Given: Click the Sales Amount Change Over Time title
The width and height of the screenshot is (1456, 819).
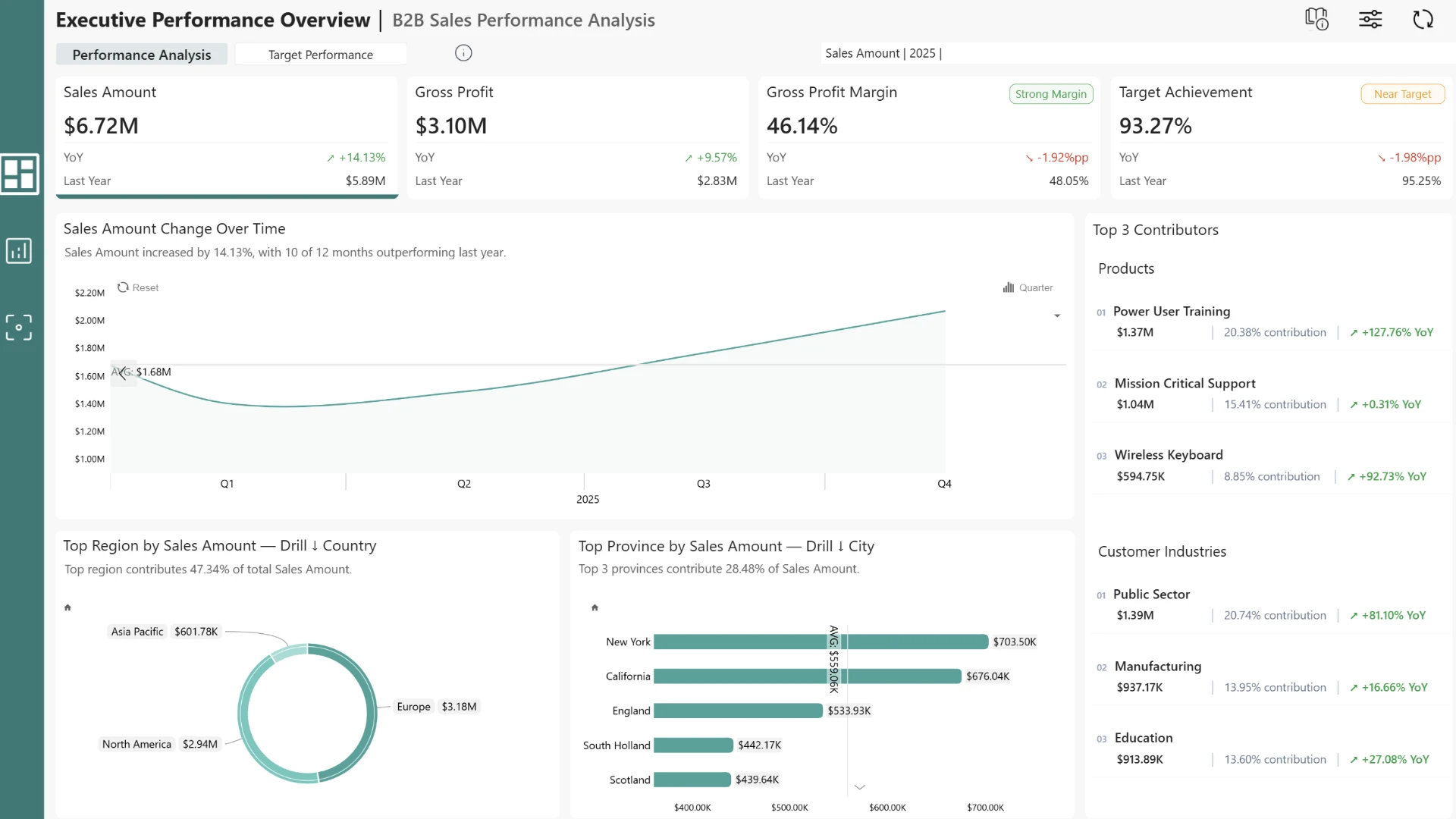Looking at the screenshot, I should tap(174, 228).
